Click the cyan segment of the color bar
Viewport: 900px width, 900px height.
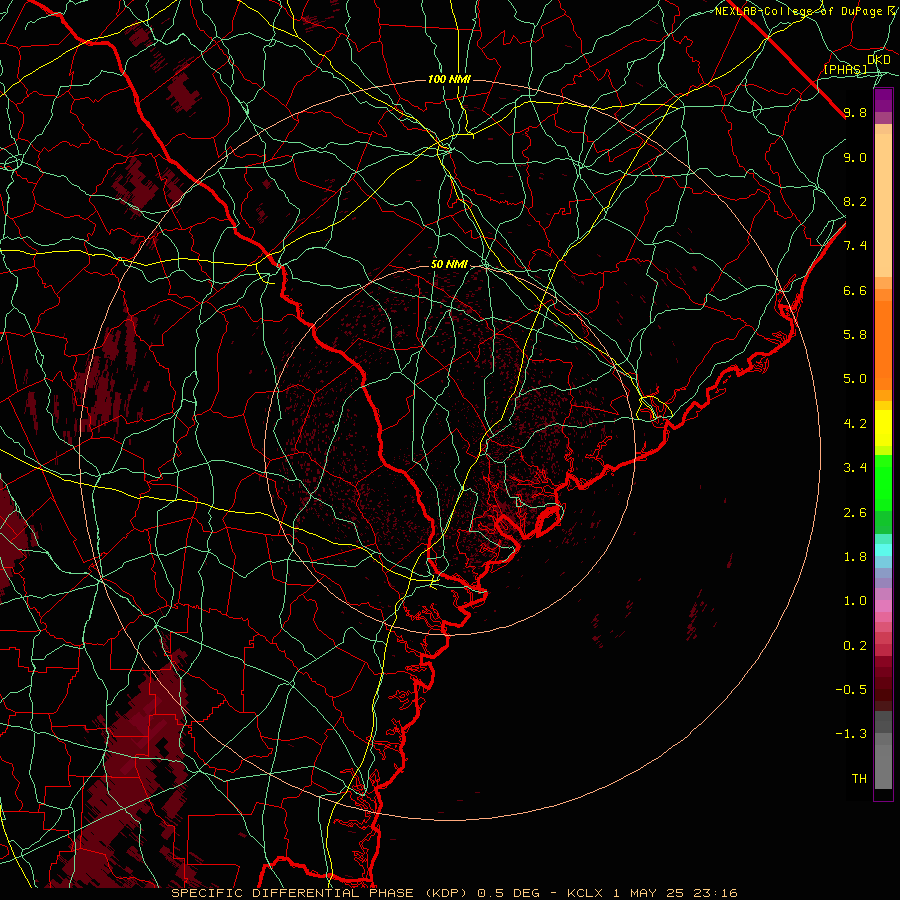(x=883, y=550)
